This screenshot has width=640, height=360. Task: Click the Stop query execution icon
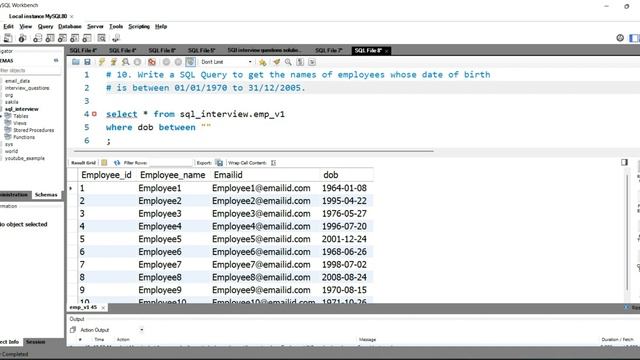pos(138,62)
